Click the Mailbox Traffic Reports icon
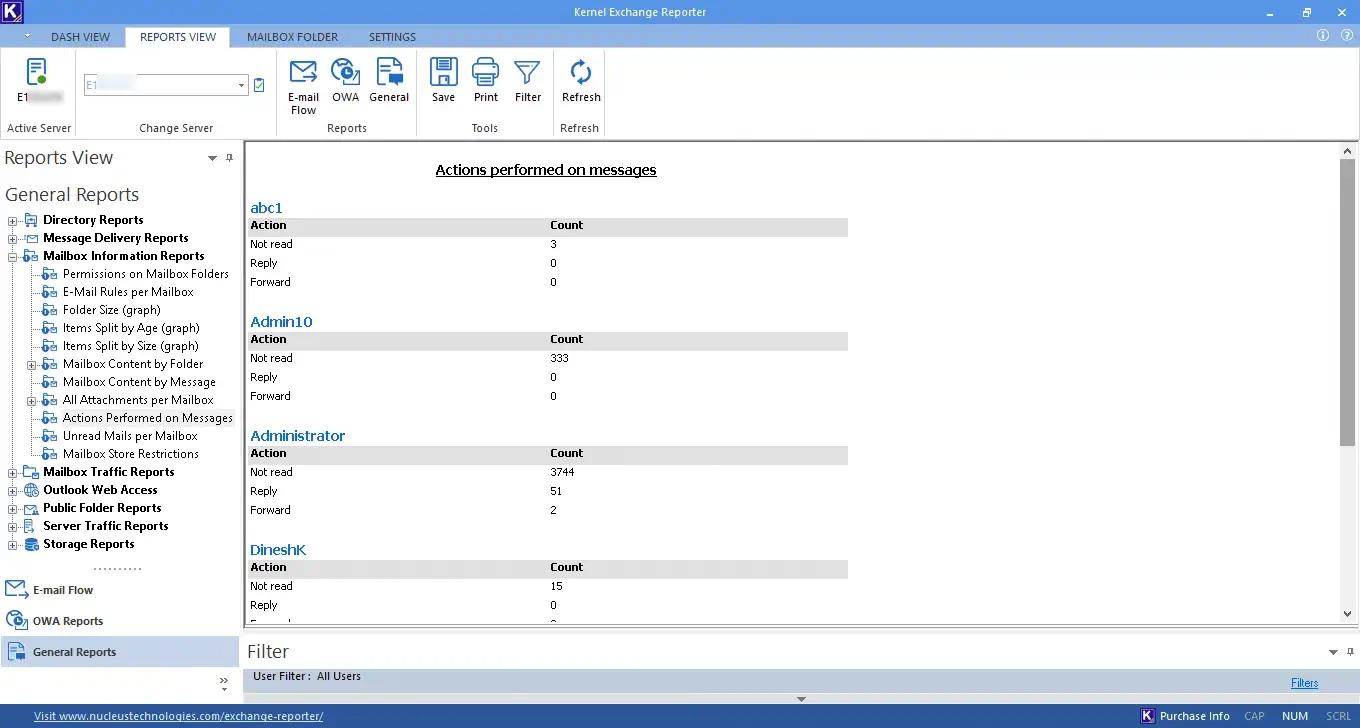1360x728 pixels. pyautogui.click(x=32, y=472)
